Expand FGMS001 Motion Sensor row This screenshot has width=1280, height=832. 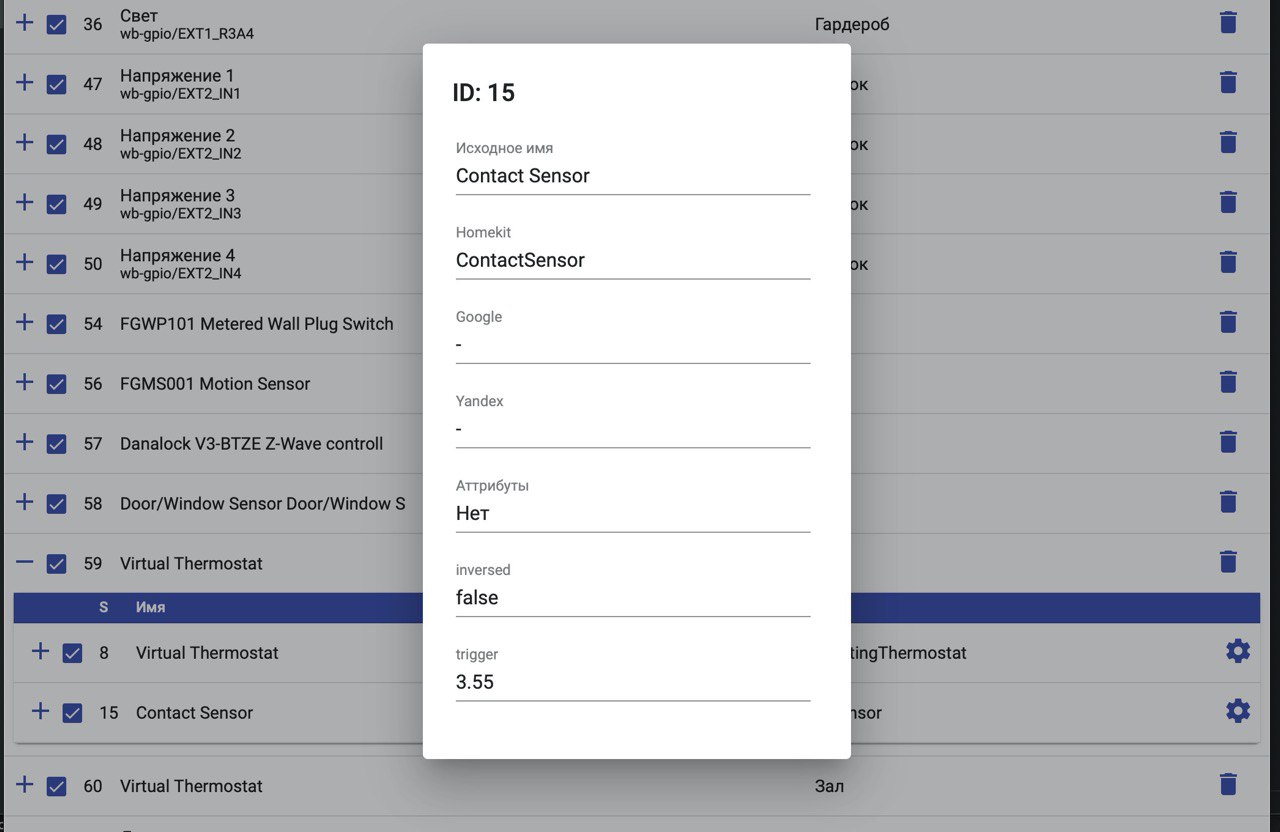[x=25, y=382]
